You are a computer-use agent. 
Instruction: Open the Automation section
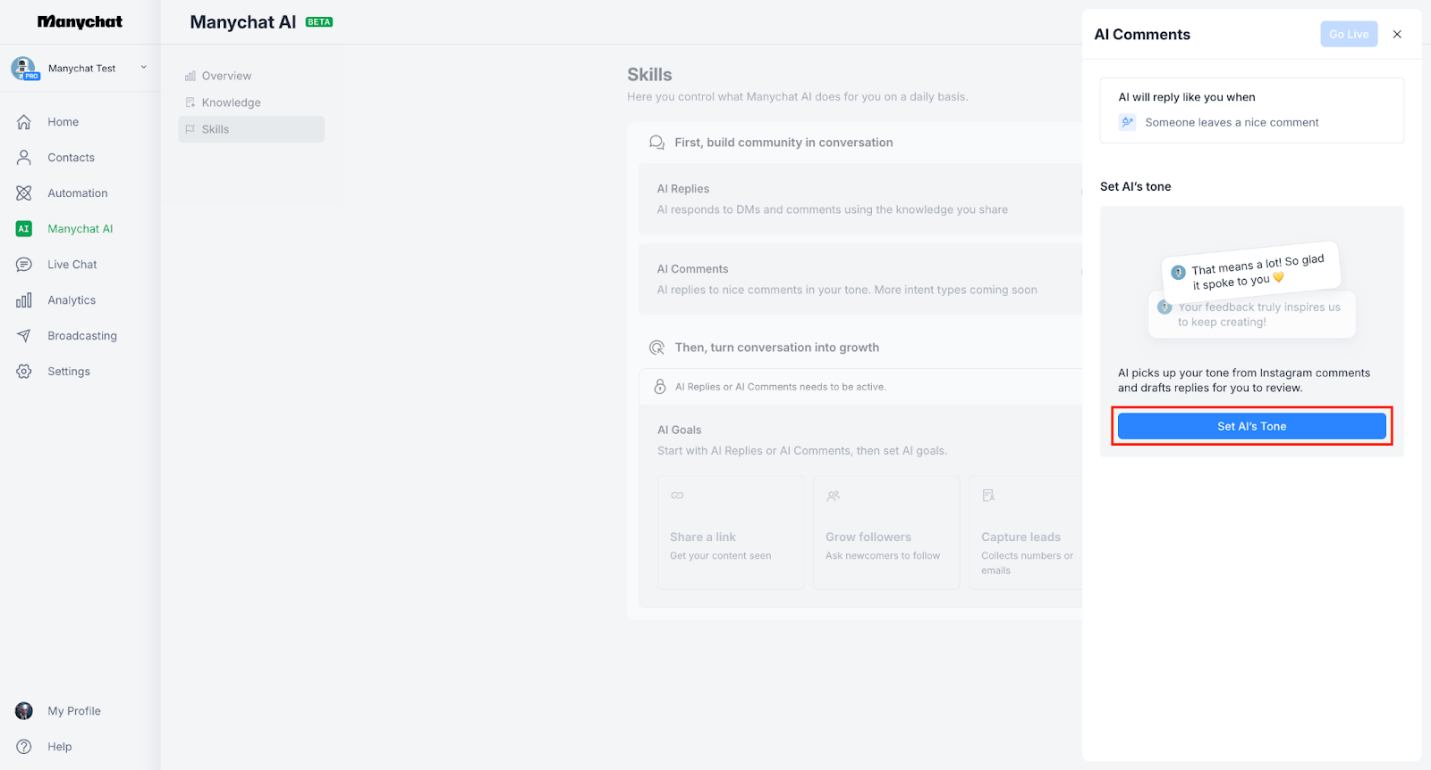tap(76, 192)
